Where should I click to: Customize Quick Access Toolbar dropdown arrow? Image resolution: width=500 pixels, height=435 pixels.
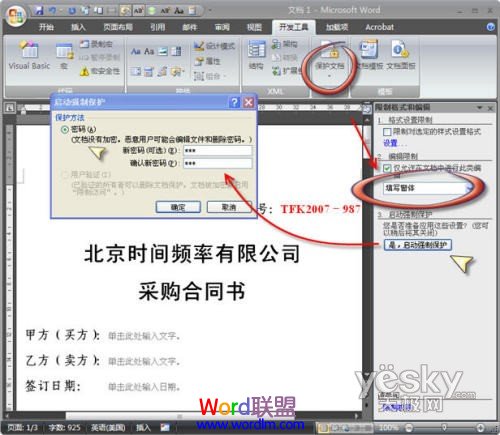[x=210, y=11]
